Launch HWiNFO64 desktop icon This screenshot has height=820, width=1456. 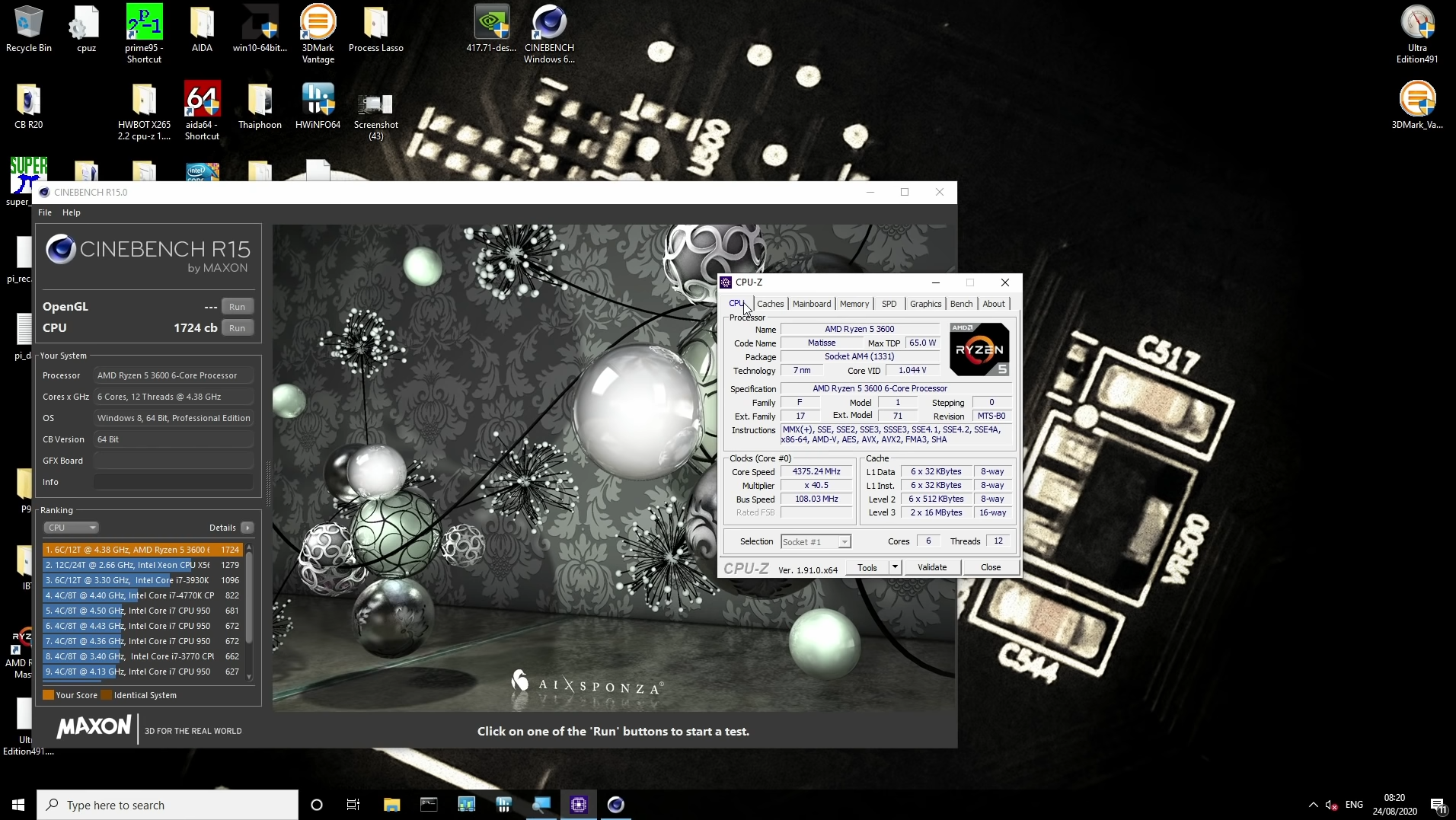pos(318,105)
